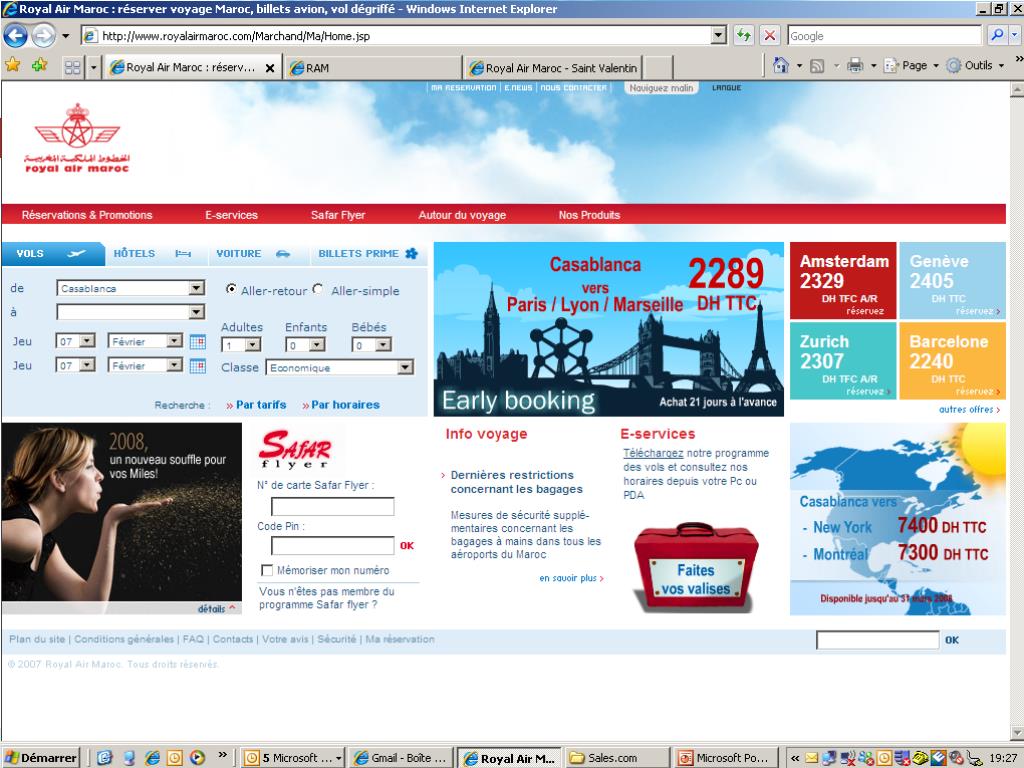Open calendar icon for return date

pos(197,365)
